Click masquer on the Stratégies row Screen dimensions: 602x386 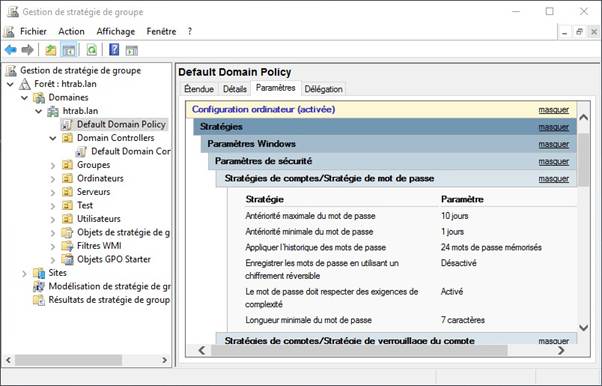click(554, 127)
